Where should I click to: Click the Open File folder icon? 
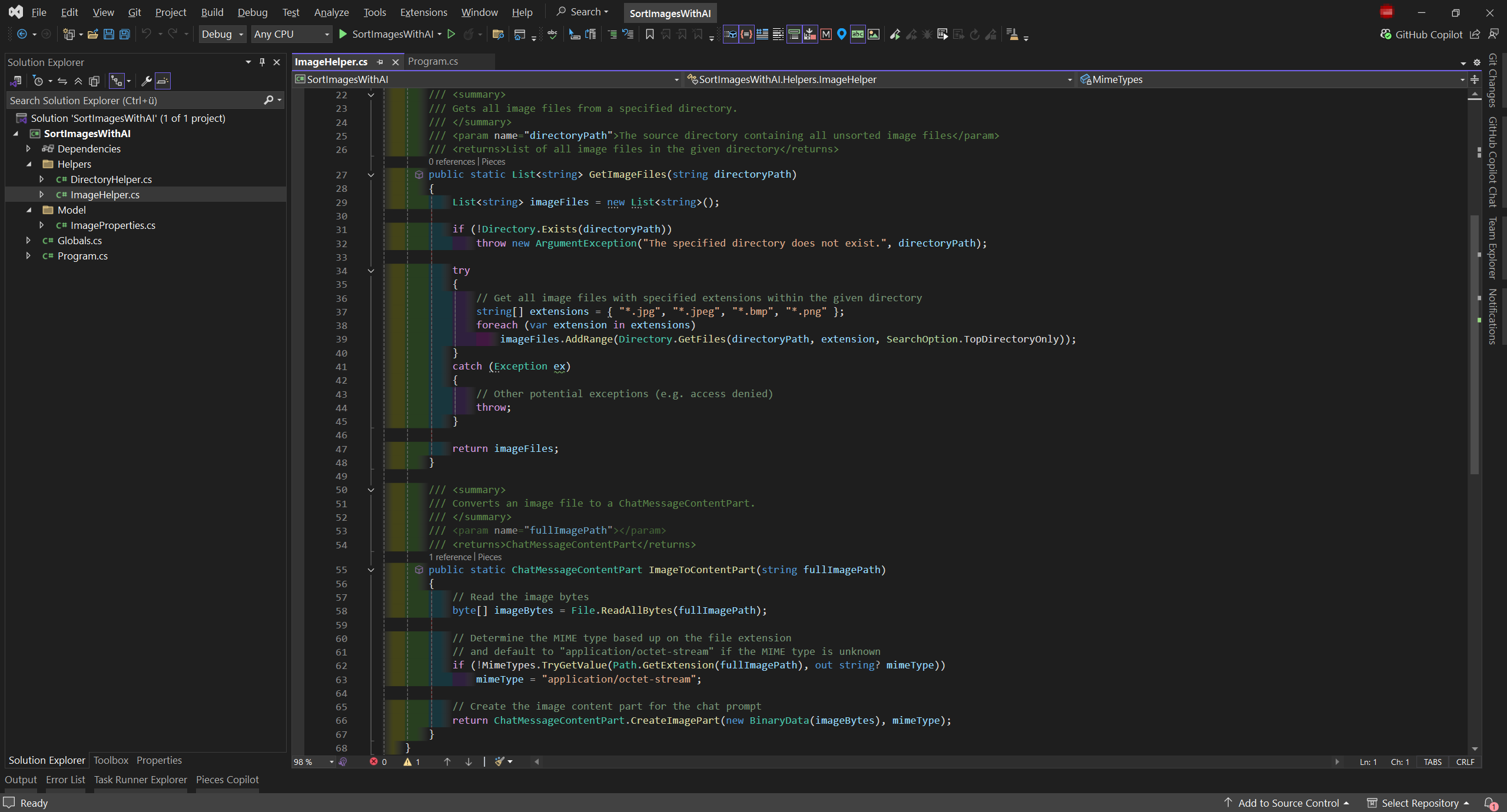pos(92,34)
